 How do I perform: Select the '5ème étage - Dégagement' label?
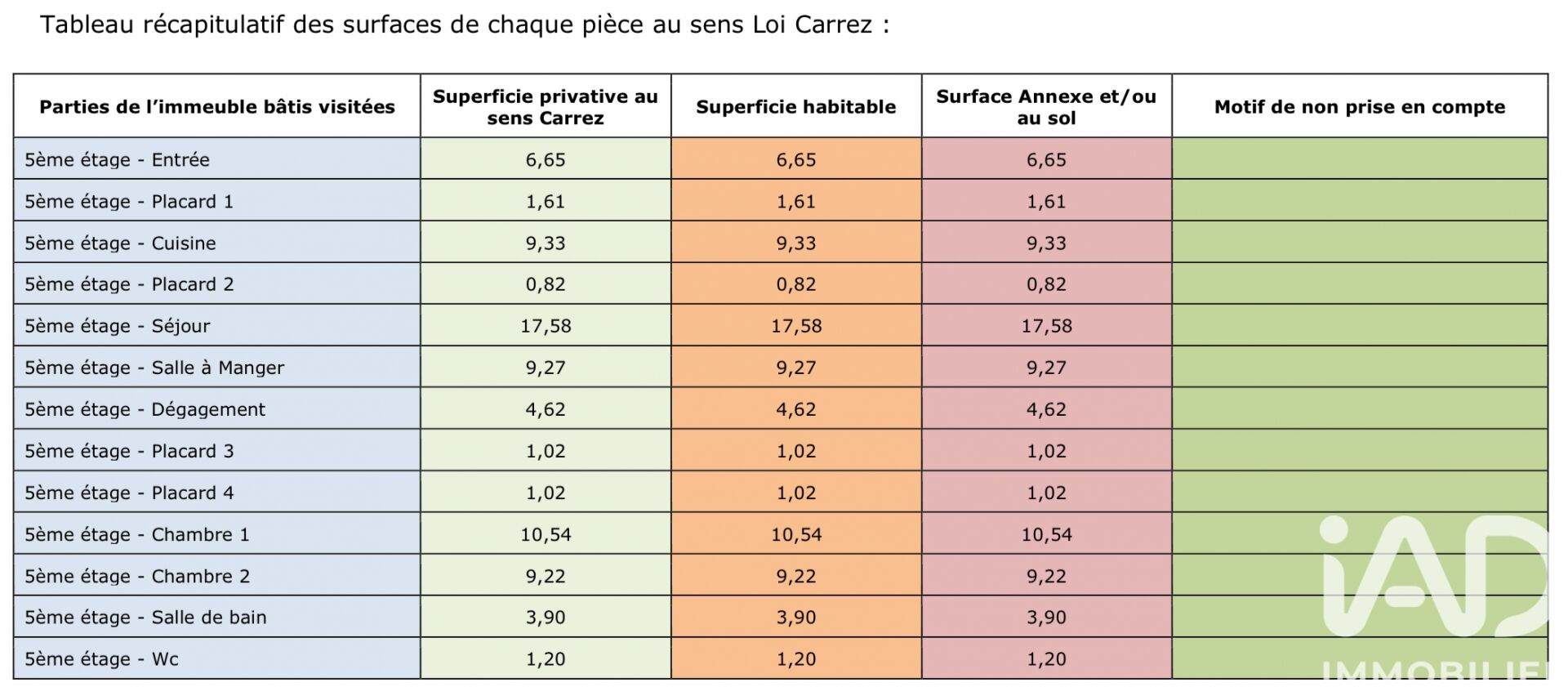point(145,410)
